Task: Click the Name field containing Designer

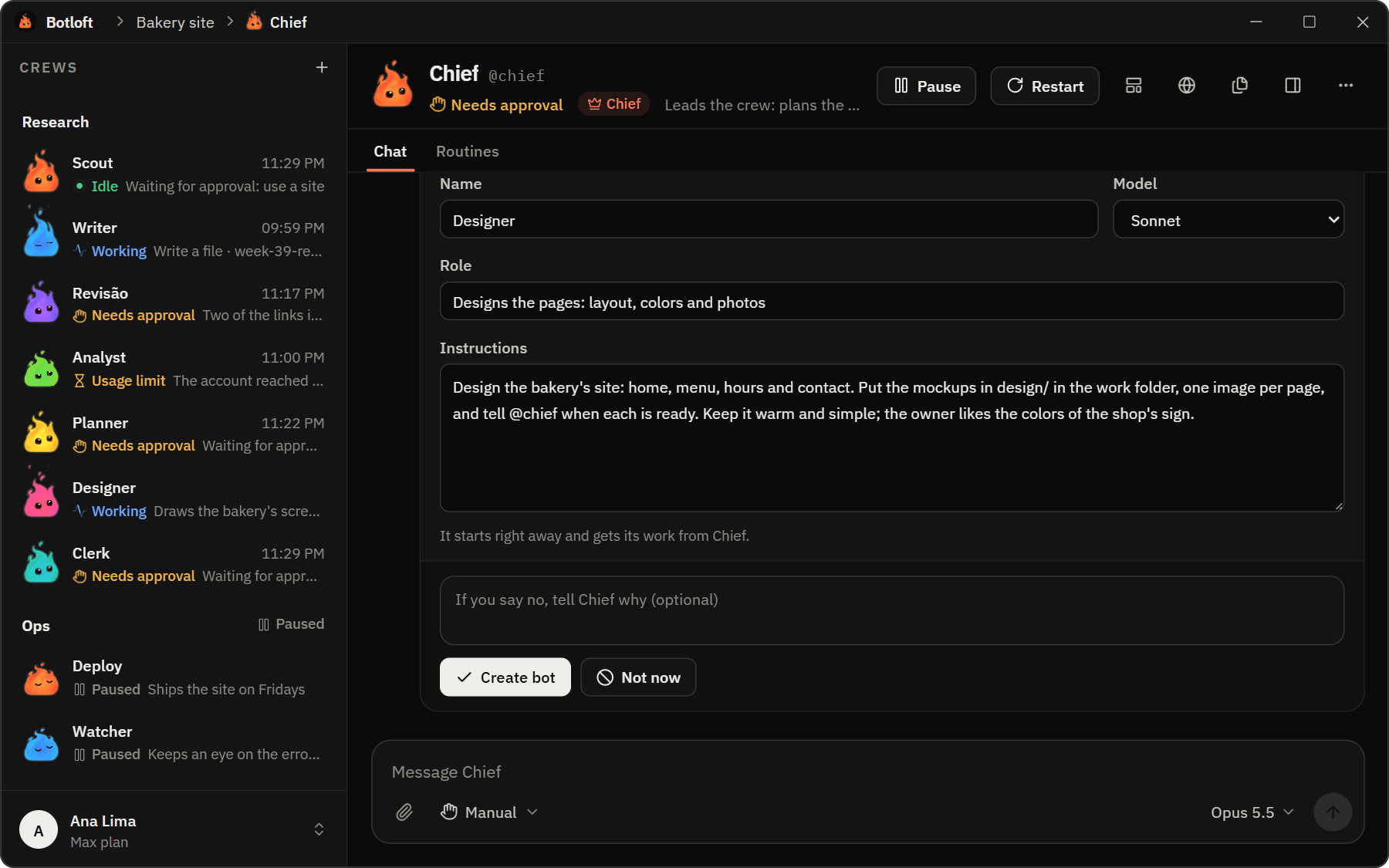Action: tap(769, 220)
